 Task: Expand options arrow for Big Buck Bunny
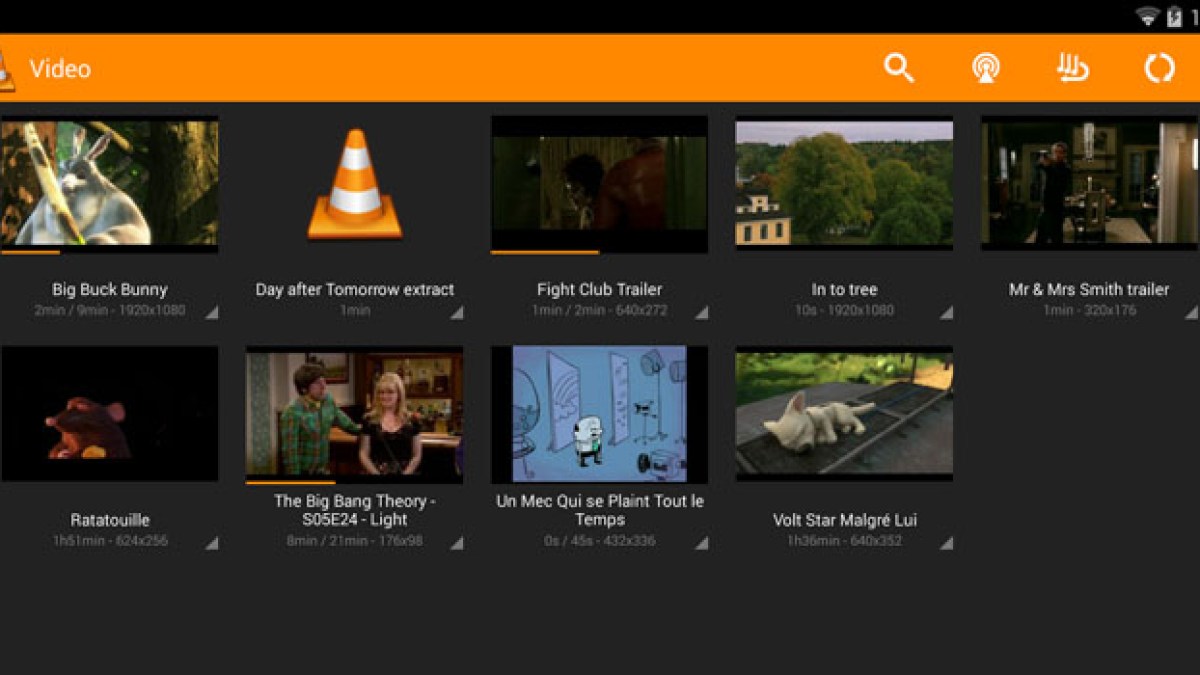click(x=212, y=313)
